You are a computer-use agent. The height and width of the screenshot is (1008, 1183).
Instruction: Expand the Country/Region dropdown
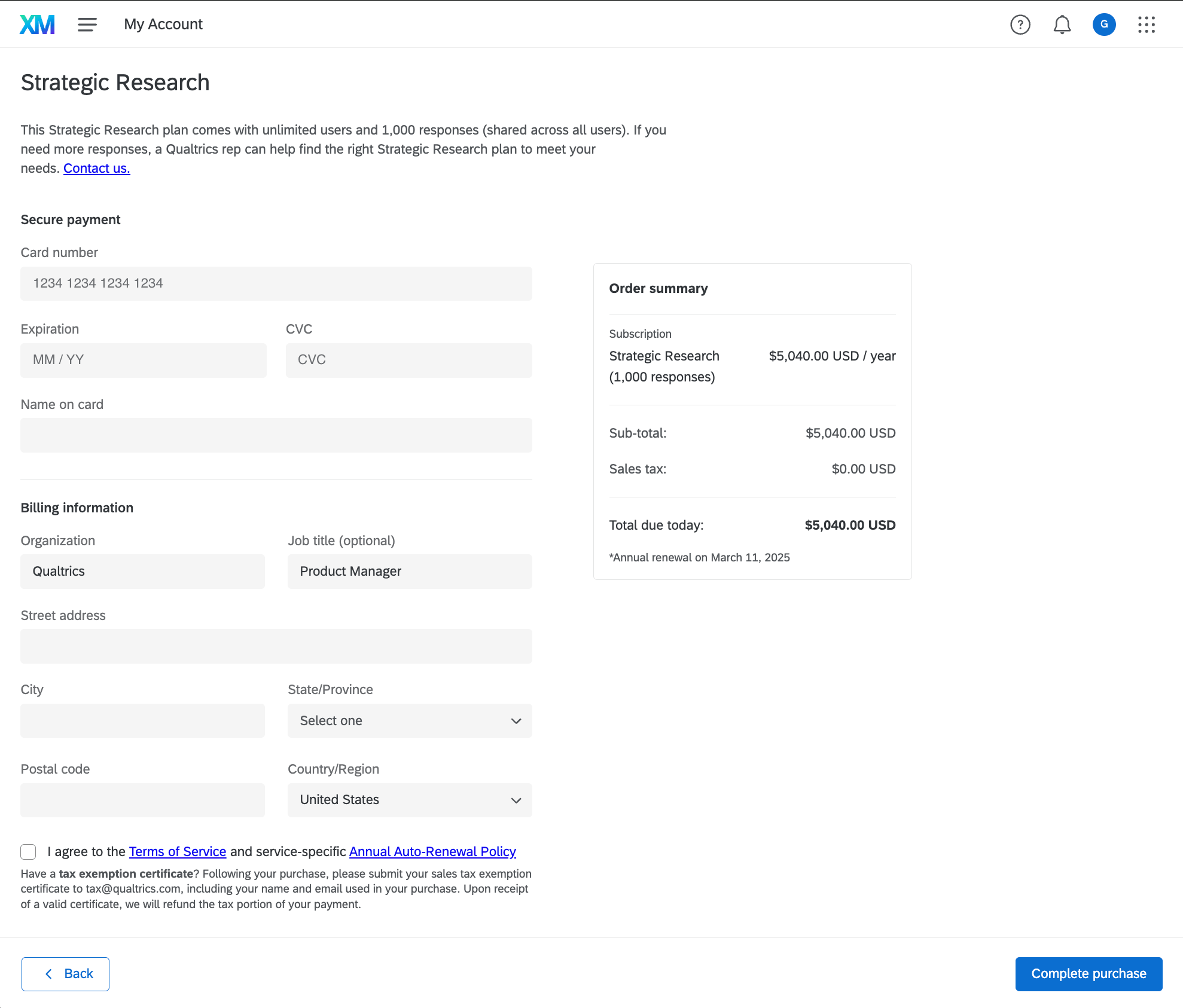point(410,800)
